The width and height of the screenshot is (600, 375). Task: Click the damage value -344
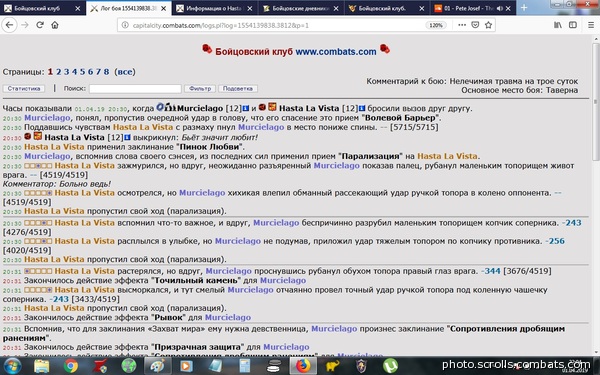491,271
